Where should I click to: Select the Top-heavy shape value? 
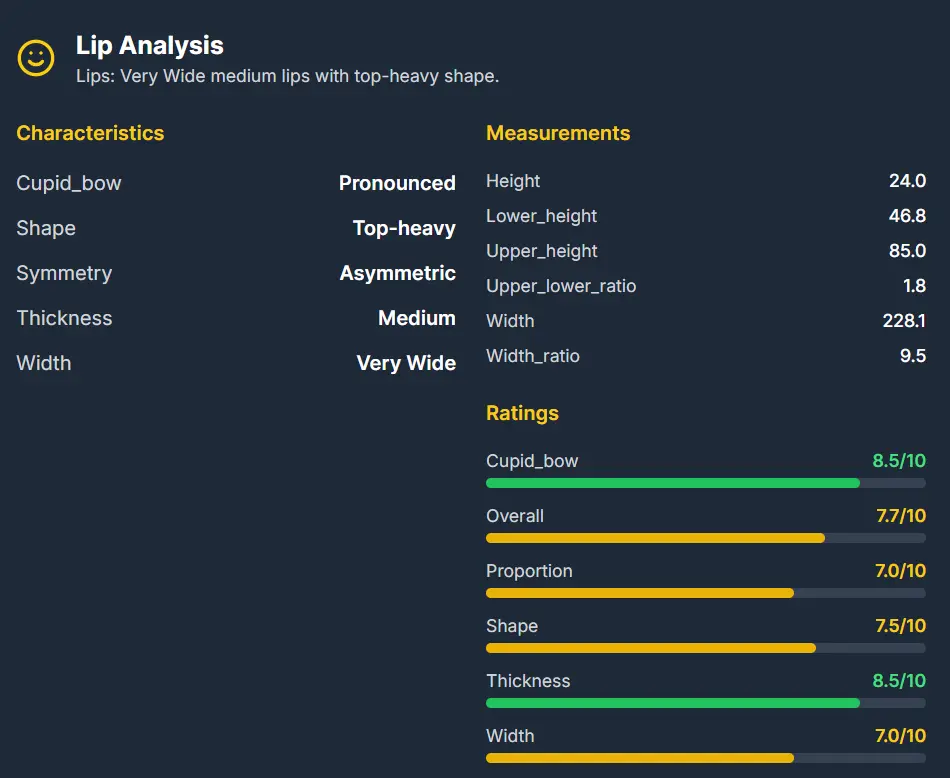click(404, 228)
